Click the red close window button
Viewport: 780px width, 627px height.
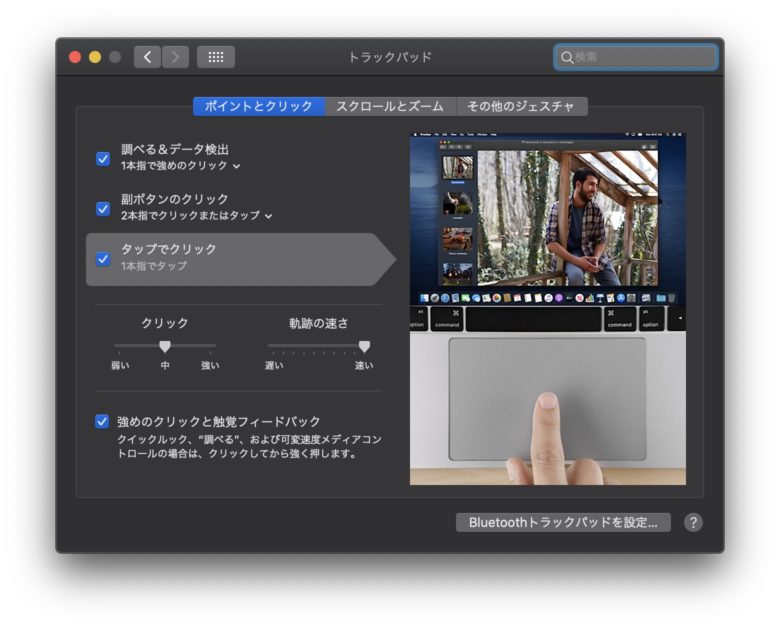point(75,57)
